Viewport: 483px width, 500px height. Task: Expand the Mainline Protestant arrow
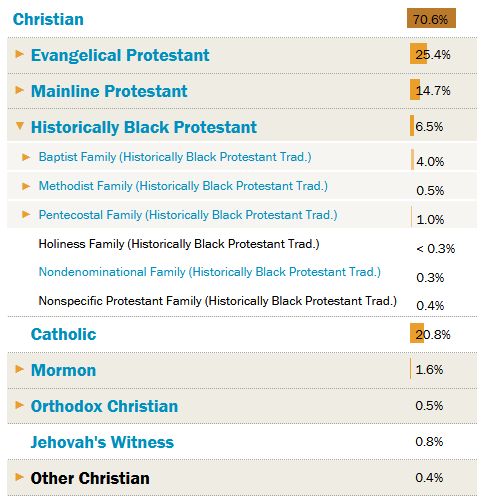20,90
